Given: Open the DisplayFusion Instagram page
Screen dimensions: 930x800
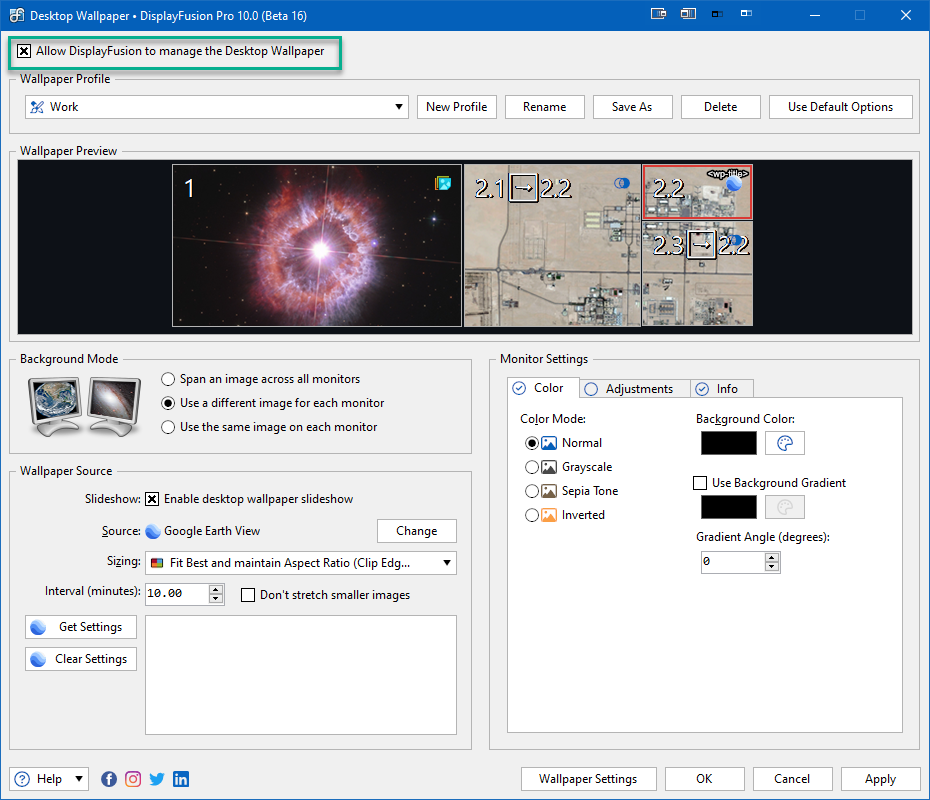Looking at the screenshot, I should 133,779.
